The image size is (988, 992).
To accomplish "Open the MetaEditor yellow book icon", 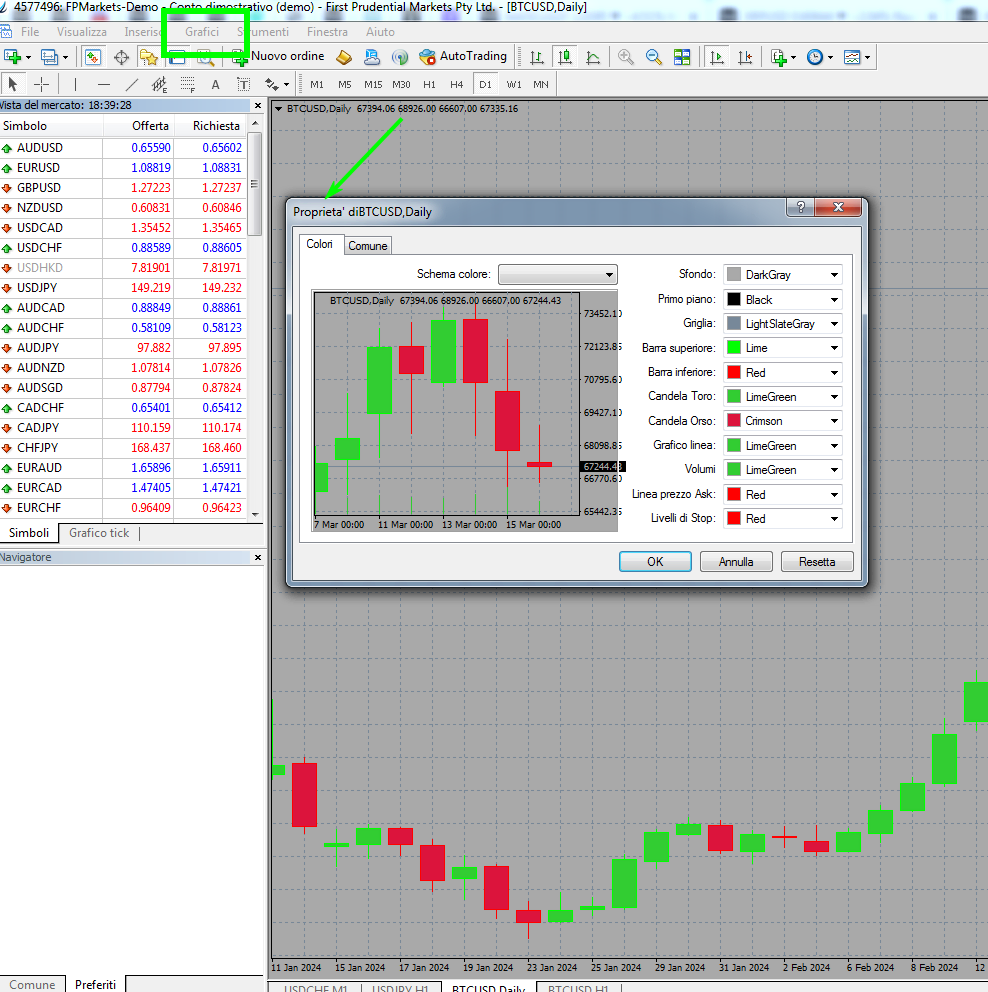I will pos(343,58).
